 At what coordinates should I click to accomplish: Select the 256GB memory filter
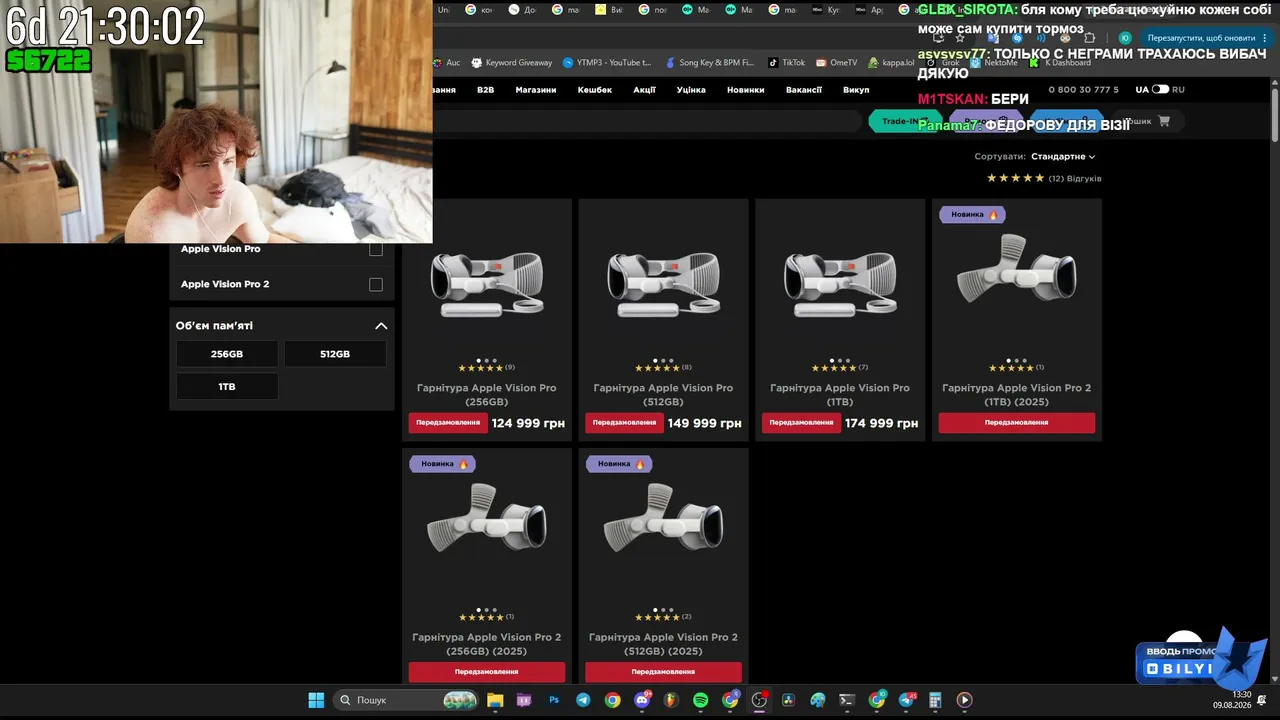227,354
